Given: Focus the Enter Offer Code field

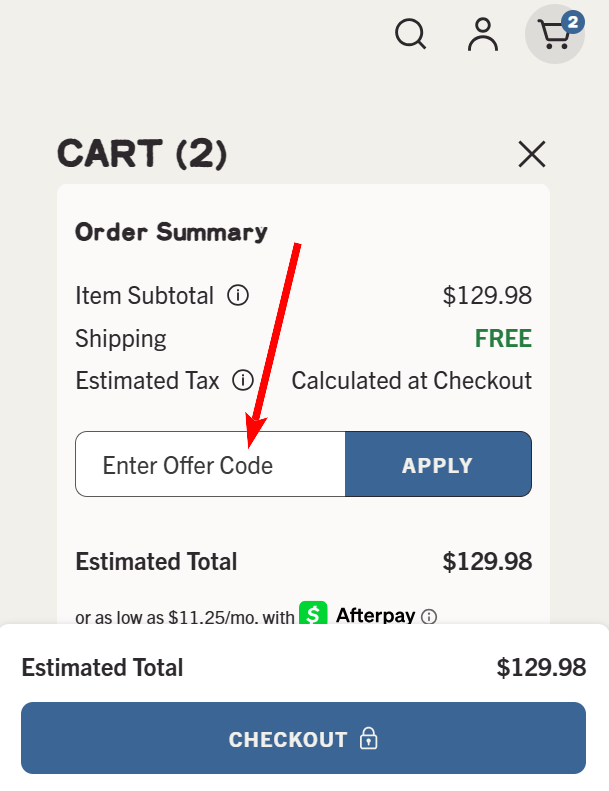Looking at the screenshot, I should tap(210, 465).
